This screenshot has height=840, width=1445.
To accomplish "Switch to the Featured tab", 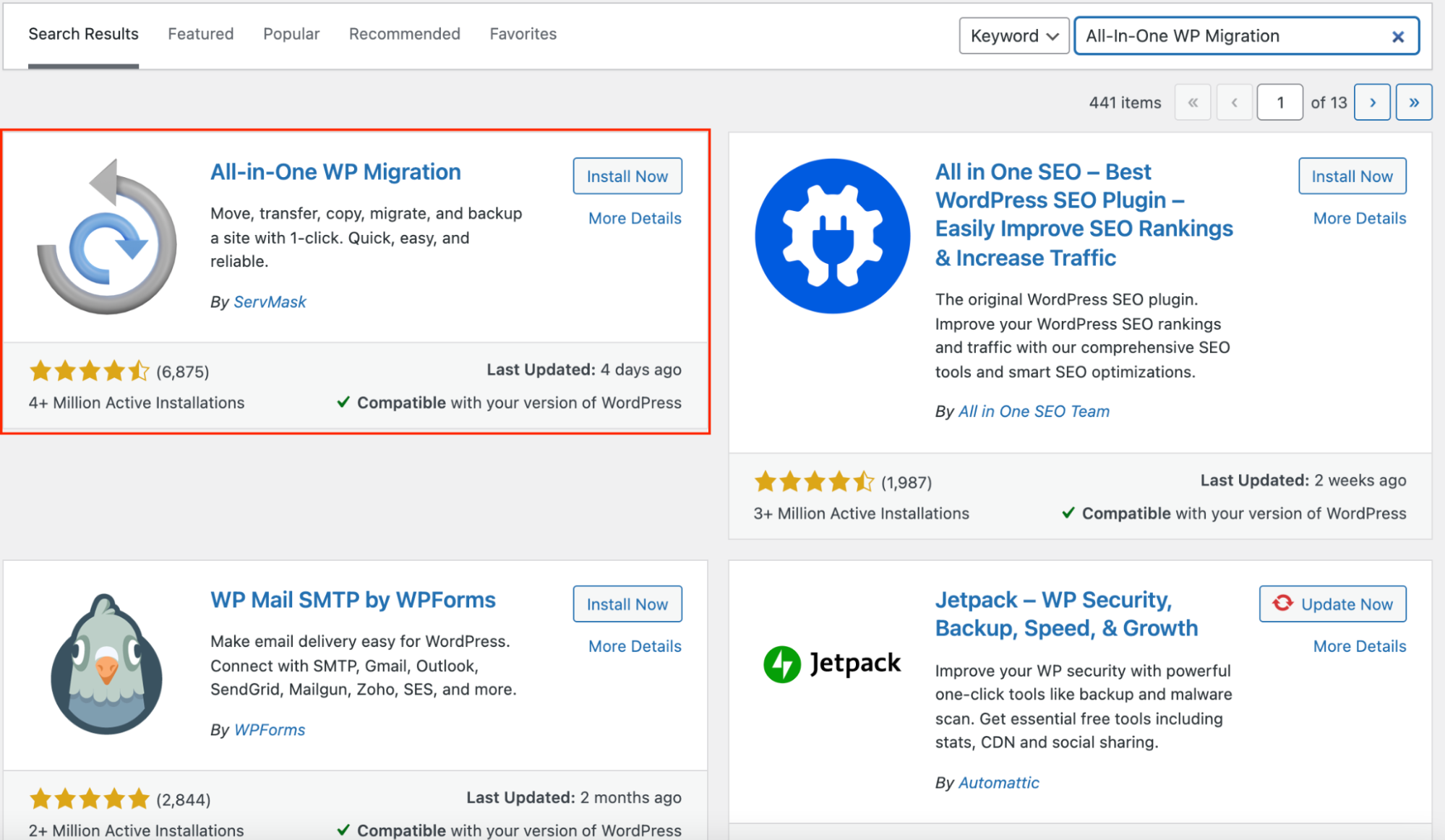I will click(x=200, y=34).
